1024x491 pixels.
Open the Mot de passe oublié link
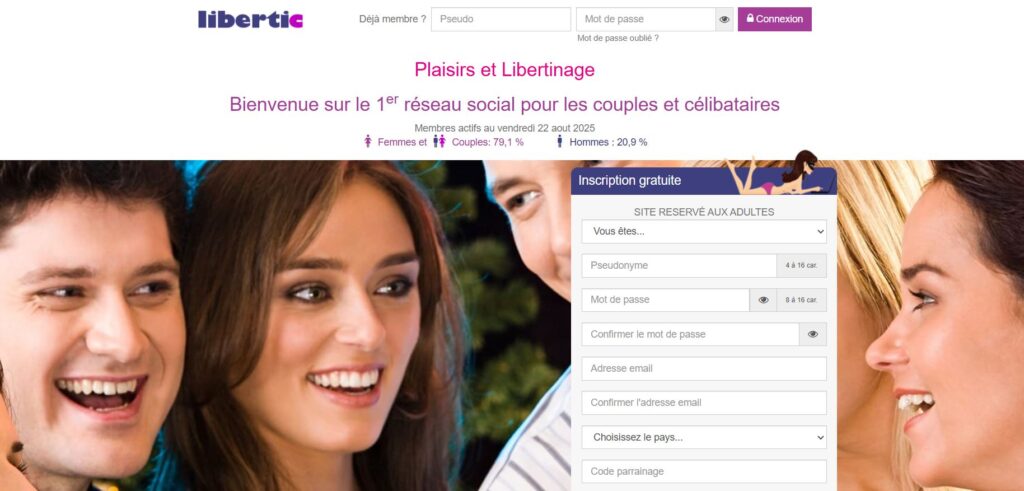[618, 39]
